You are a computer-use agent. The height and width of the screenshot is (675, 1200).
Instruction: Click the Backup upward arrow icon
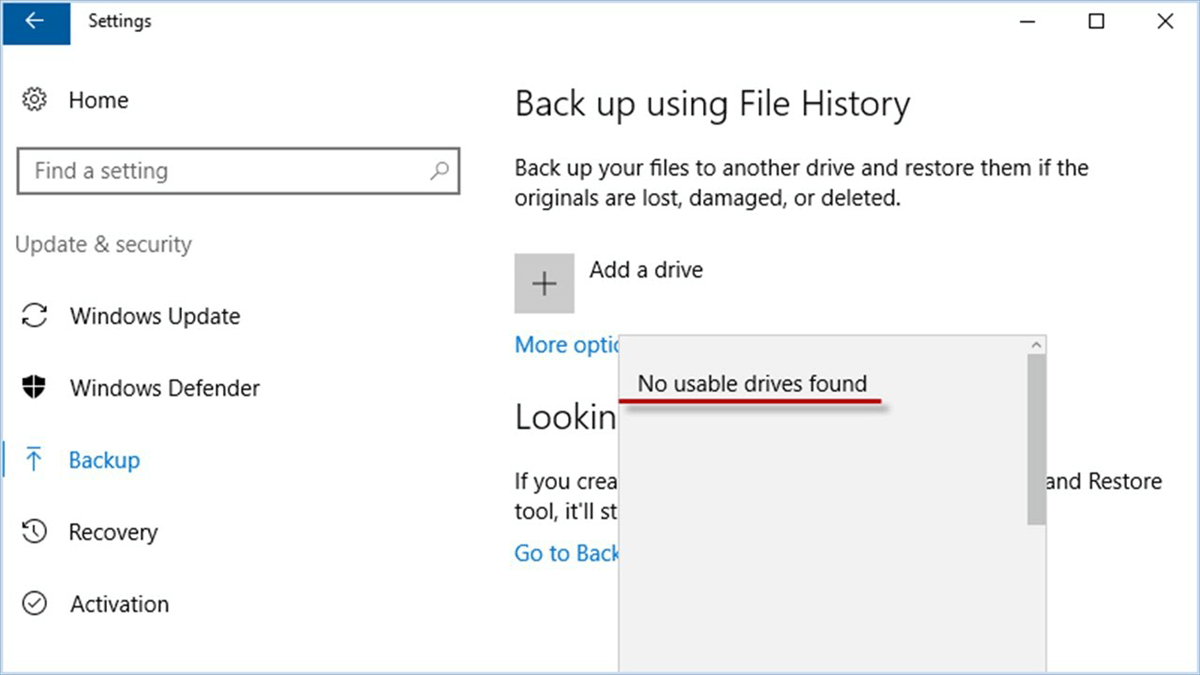tap(35, 460)
